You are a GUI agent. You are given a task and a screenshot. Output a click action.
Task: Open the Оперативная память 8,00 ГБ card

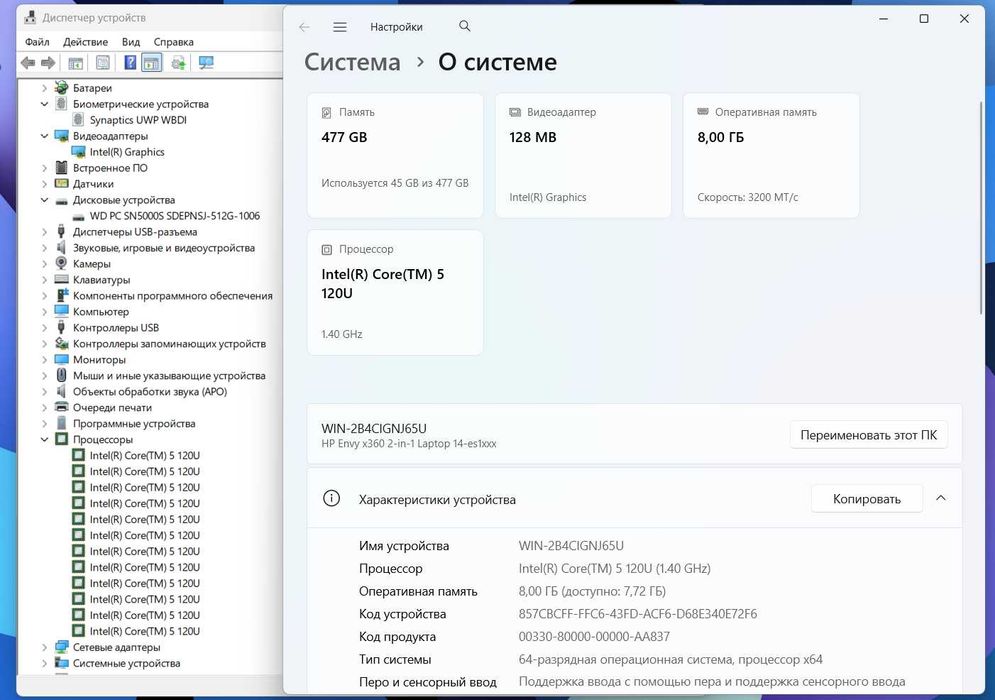(x=771, y=155)
